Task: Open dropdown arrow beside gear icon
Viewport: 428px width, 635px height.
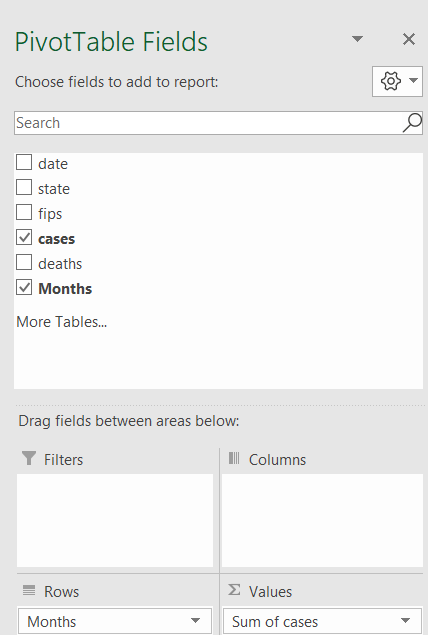Action: tap(413, 80)
